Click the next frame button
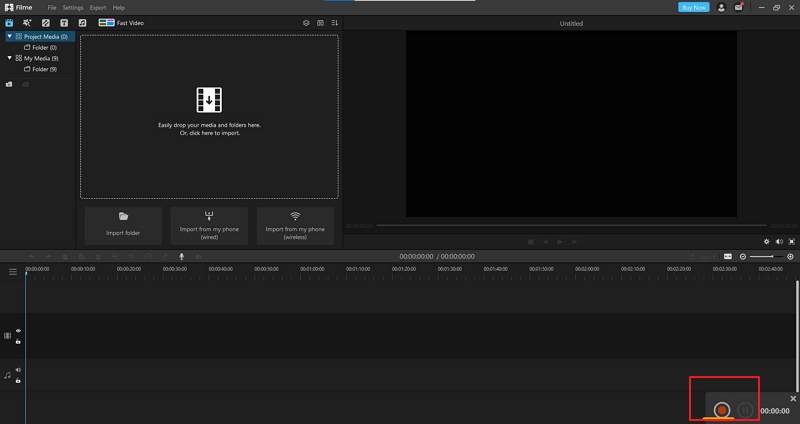This screenshot has width=800, height=424. [x=574, y=242]
